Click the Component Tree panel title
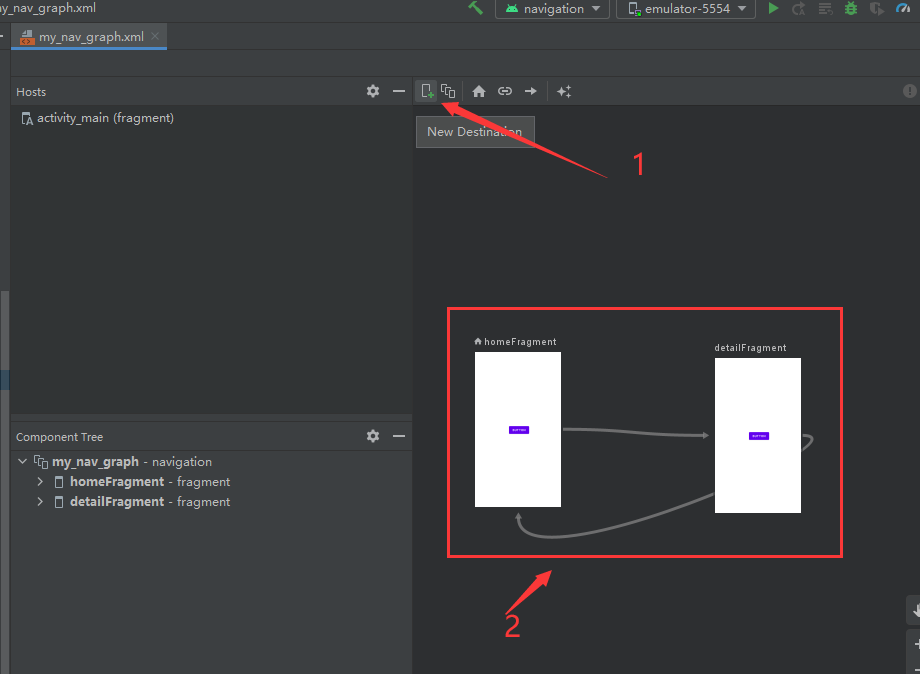 coord(59,437)
